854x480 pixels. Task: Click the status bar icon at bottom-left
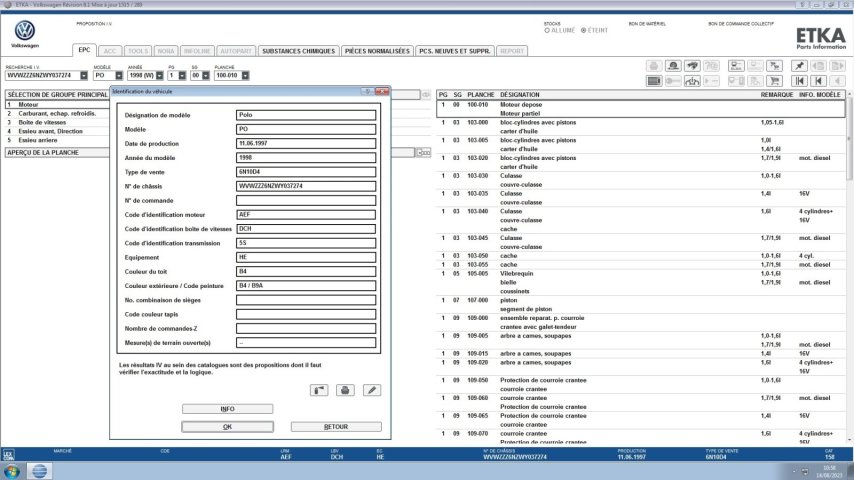coord(9,454)
